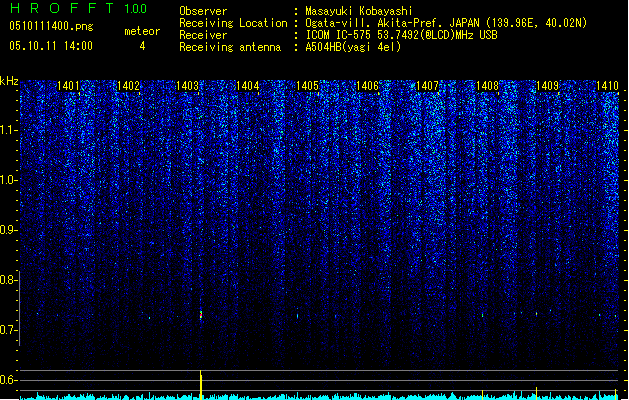Click the ICOM IC-575 receiver text
Viewport: 629px width, 400px height.
[x=402, y=35]
